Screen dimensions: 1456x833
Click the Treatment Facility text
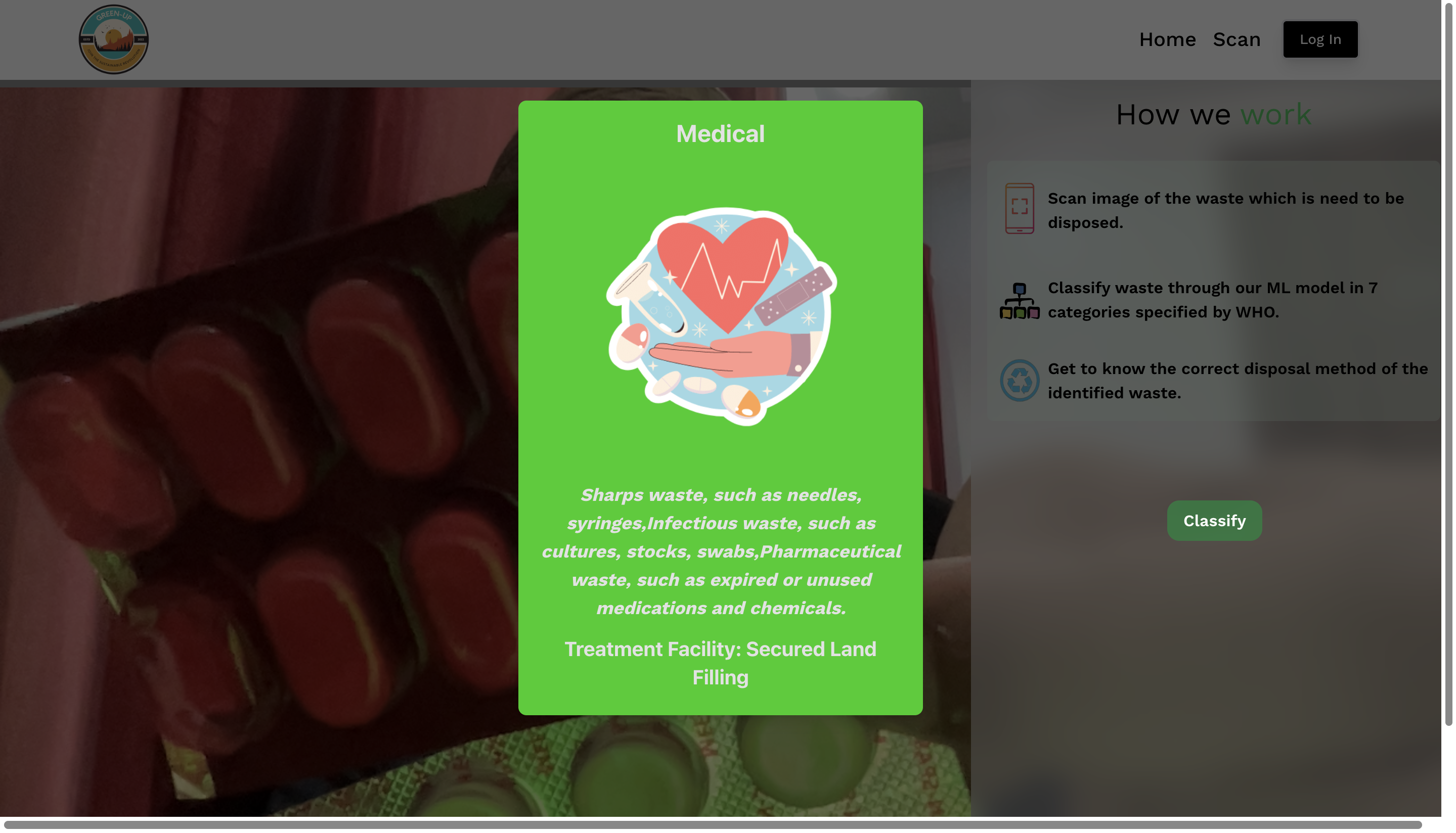coord(720,663)
